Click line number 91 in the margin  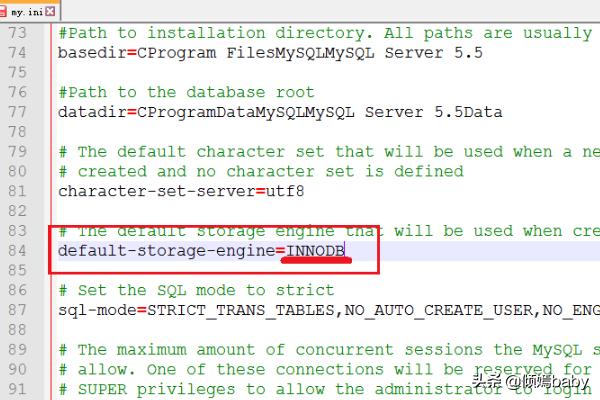[x=17, y=389]
